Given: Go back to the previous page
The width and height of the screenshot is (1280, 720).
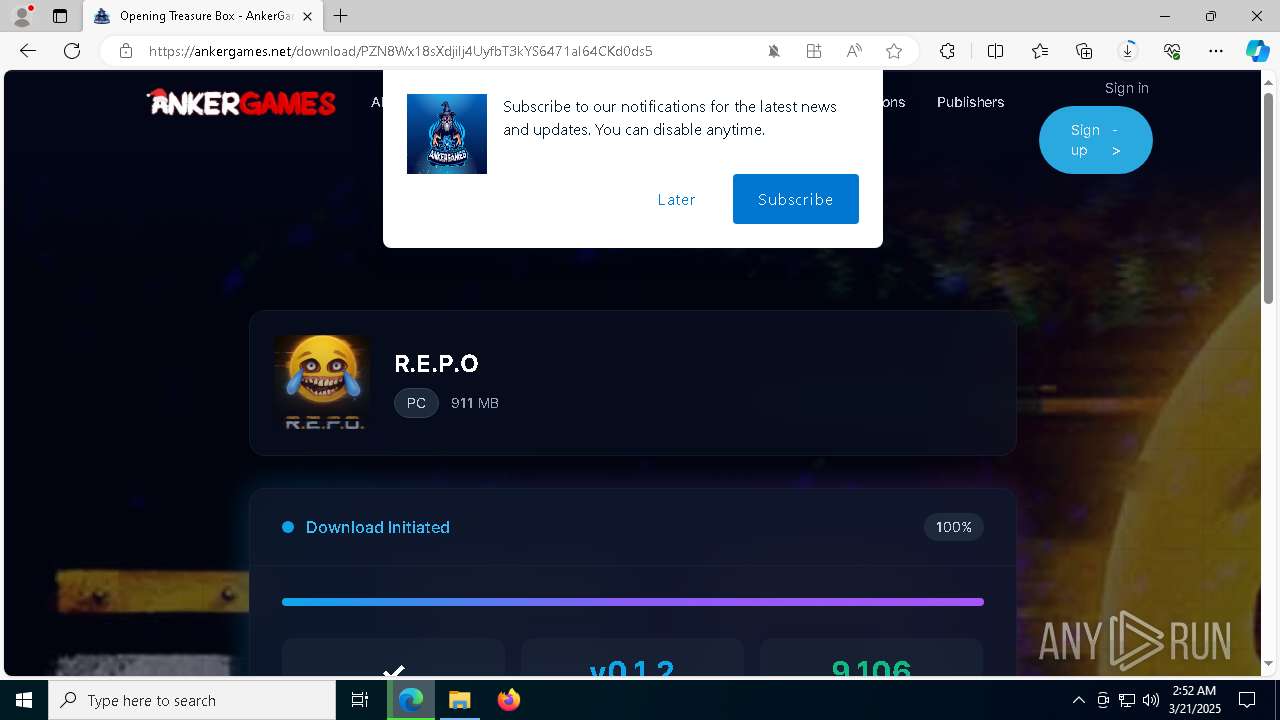Looking at the screenshot, I should coord(28,51).
